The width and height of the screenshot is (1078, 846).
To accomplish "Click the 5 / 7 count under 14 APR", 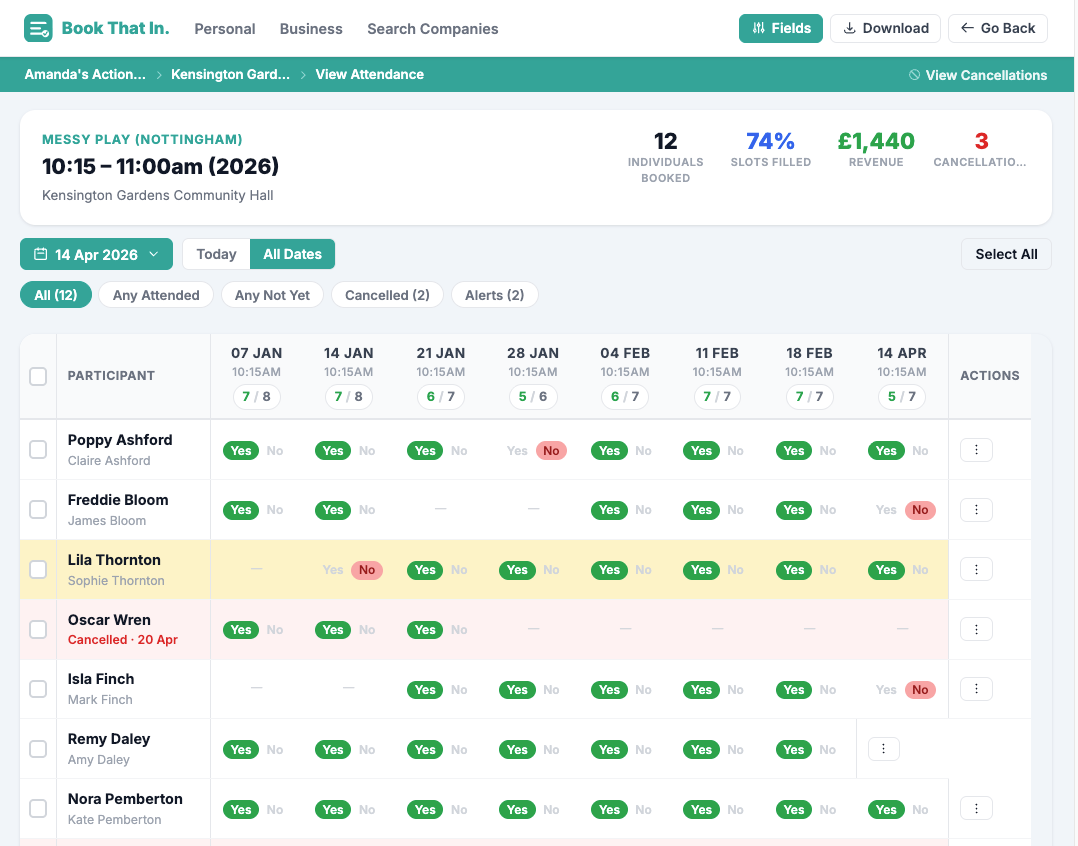I will 901,397.
